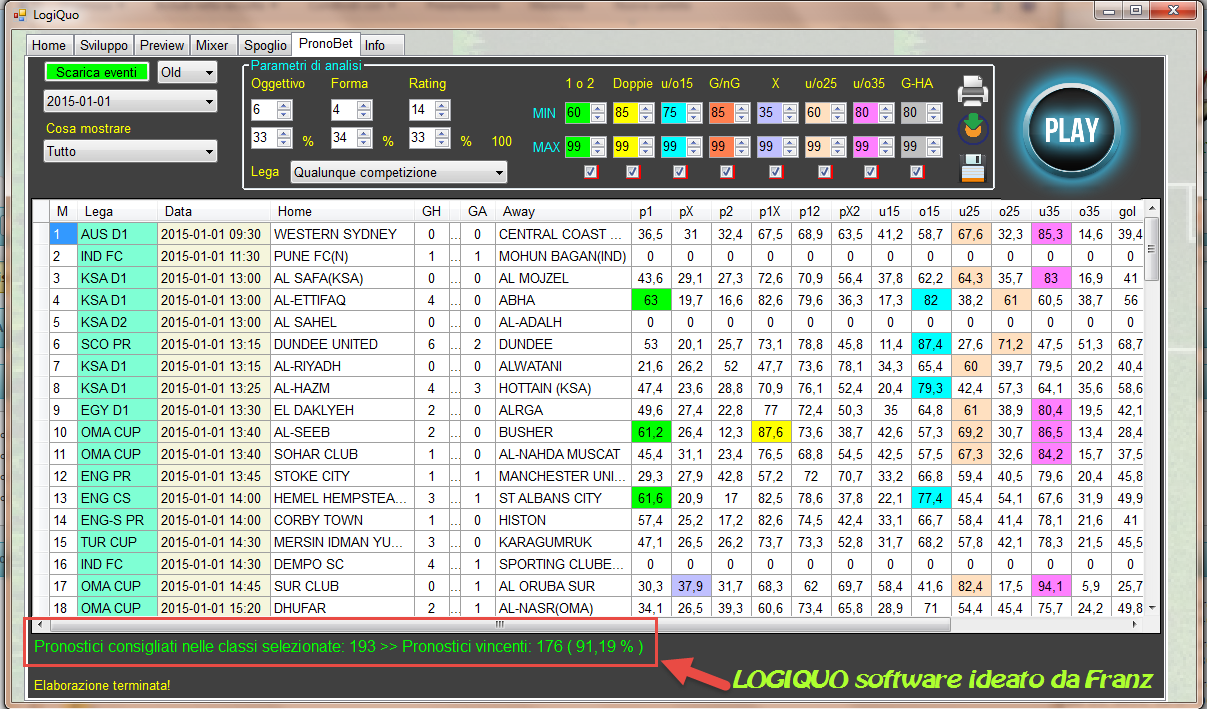Click the yellow MIN field for Doppie

coord(625,114)
